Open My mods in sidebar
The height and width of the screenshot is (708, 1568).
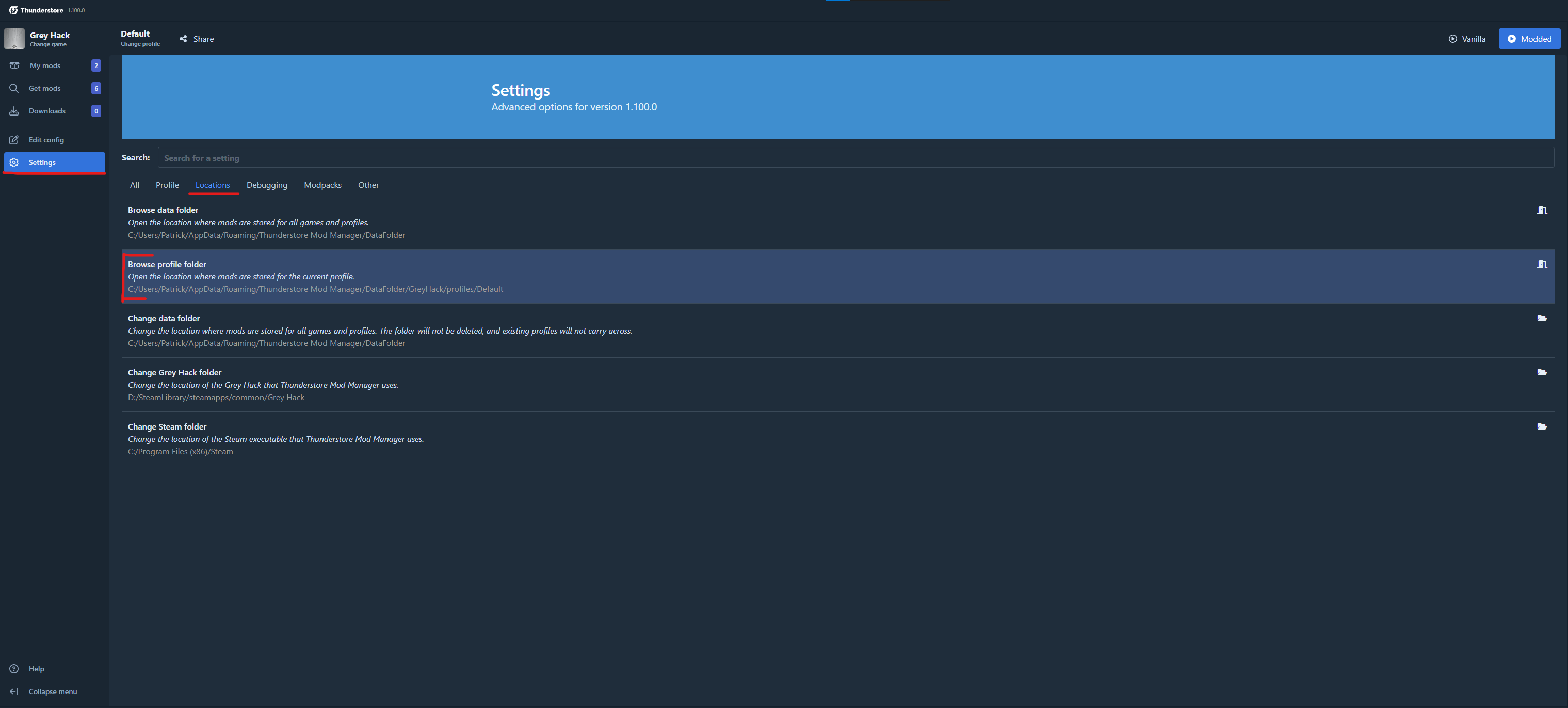tap(44, 65)
